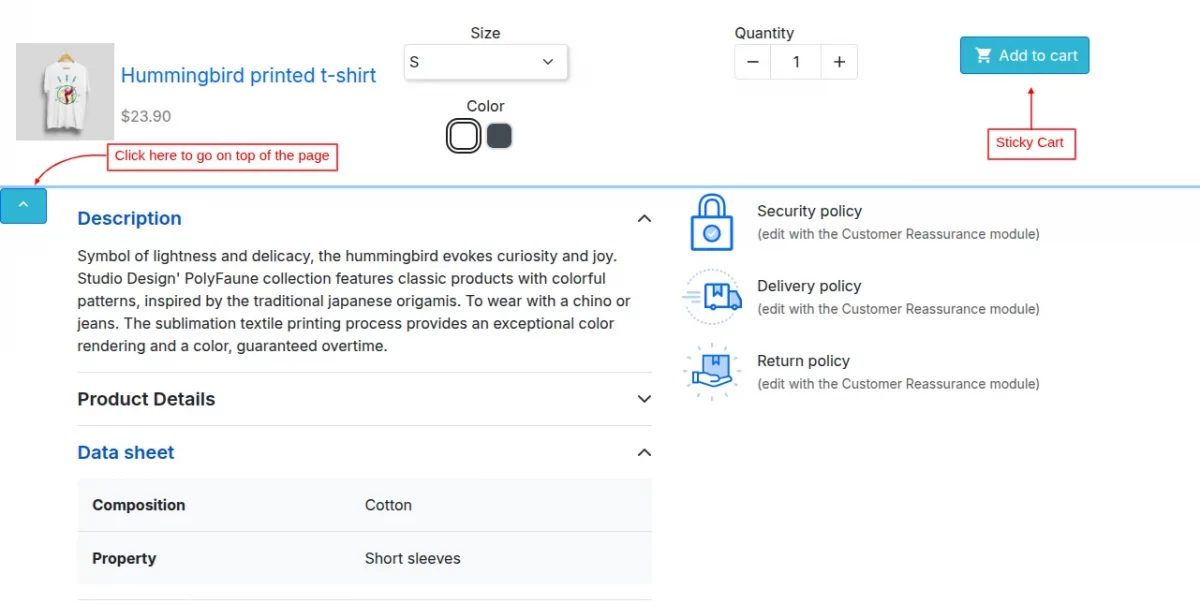Click the Return policy box icon
The height and width of the screenshot is (604, 1200).
coord(711,372)
